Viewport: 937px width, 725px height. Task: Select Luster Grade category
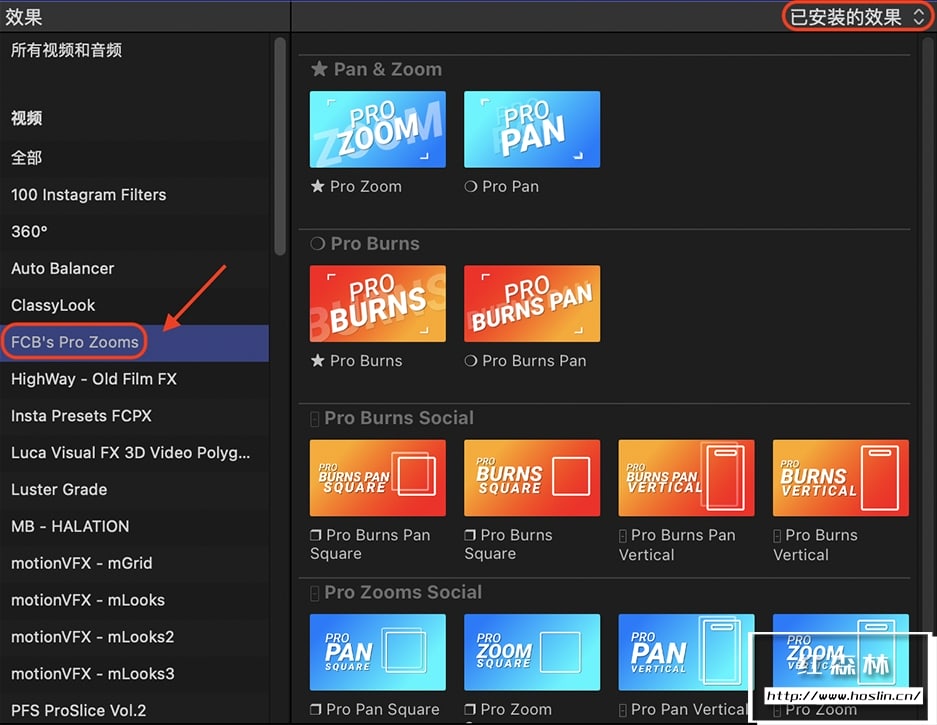[134, 490]
